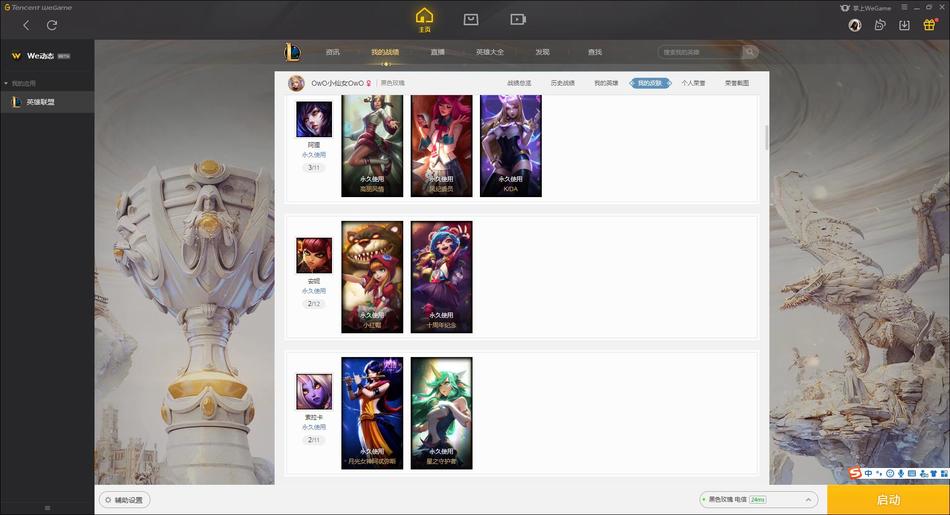
Task: Go back with the left arrow icon
Action: point(26,25)
